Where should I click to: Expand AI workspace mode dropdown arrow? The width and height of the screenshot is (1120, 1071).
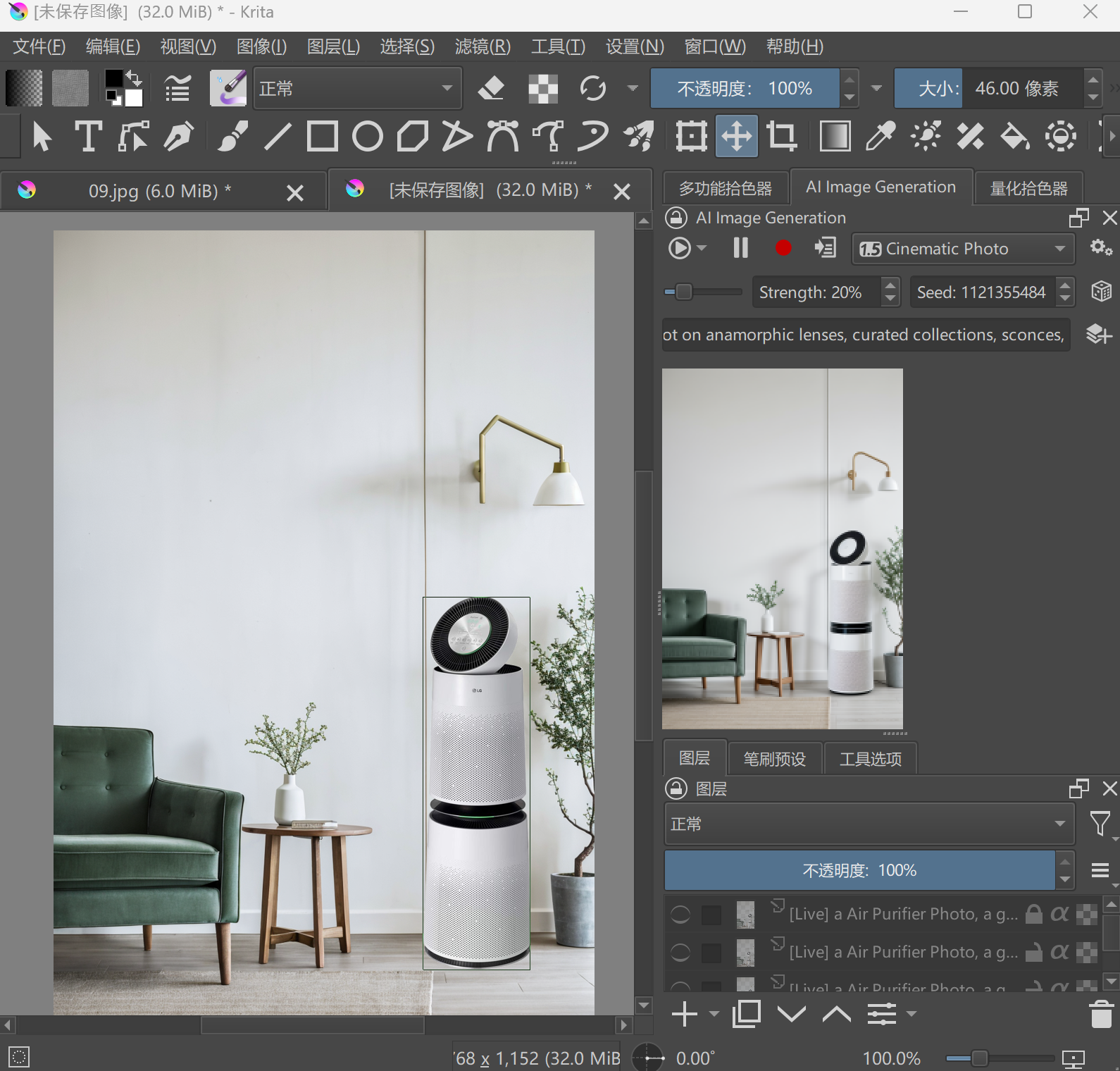tap(702, 248)
